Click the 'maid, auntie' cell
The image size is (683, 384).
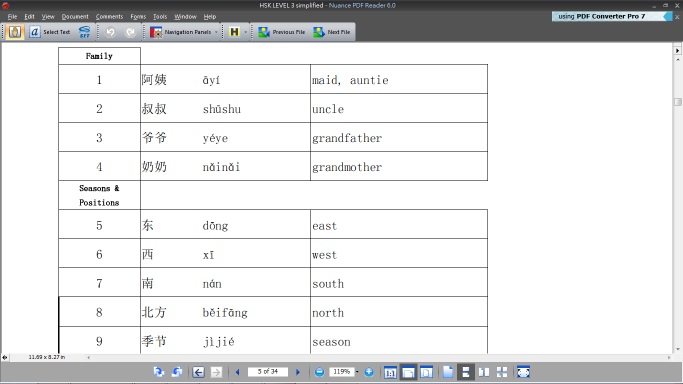coord(399,79)
